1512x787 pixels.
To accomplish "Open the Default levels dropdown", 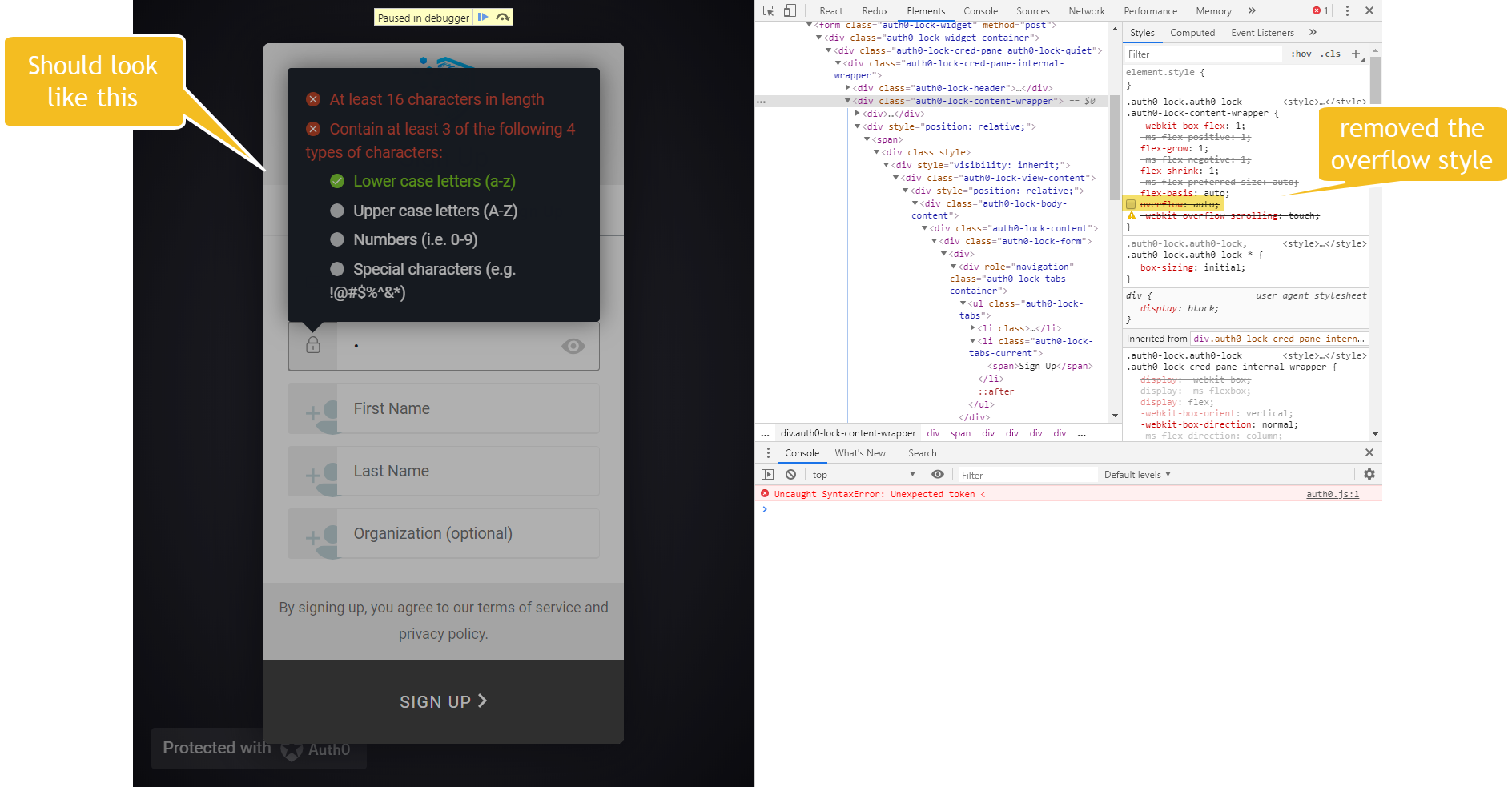I will [x=1137, y=475].
